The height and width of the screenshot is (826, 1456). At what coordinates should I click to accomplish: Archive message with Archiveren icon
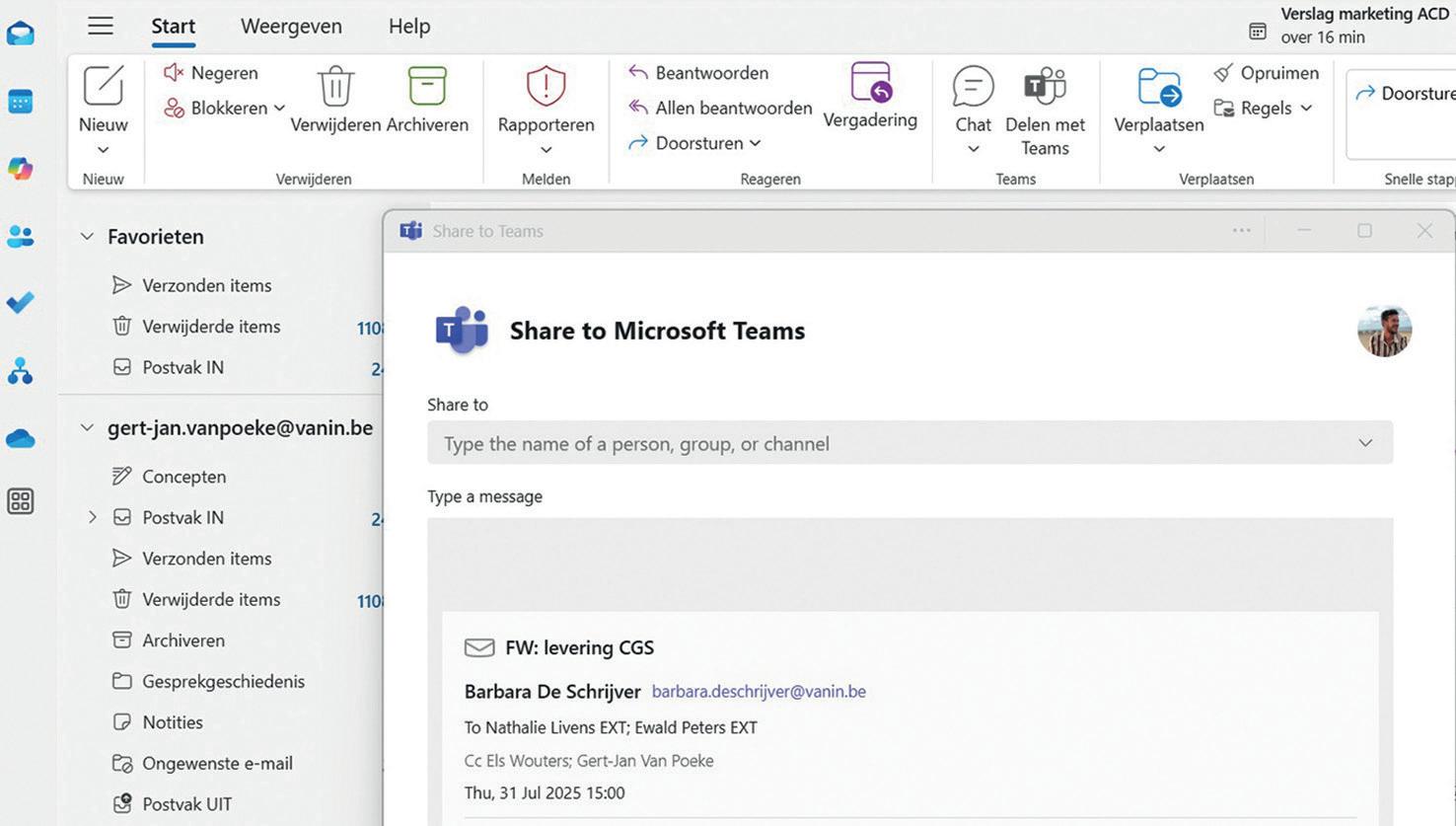427,87
